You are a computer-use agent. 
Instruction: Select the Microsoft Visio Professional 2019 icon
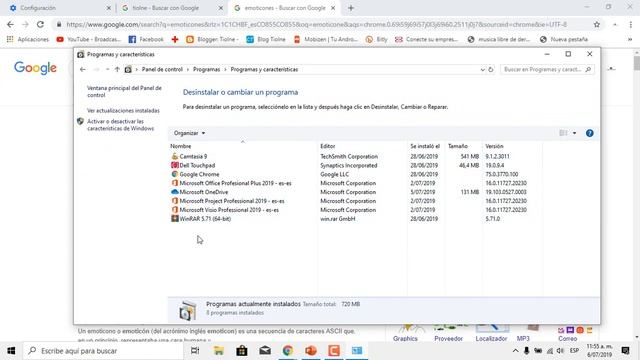point(175,210)
